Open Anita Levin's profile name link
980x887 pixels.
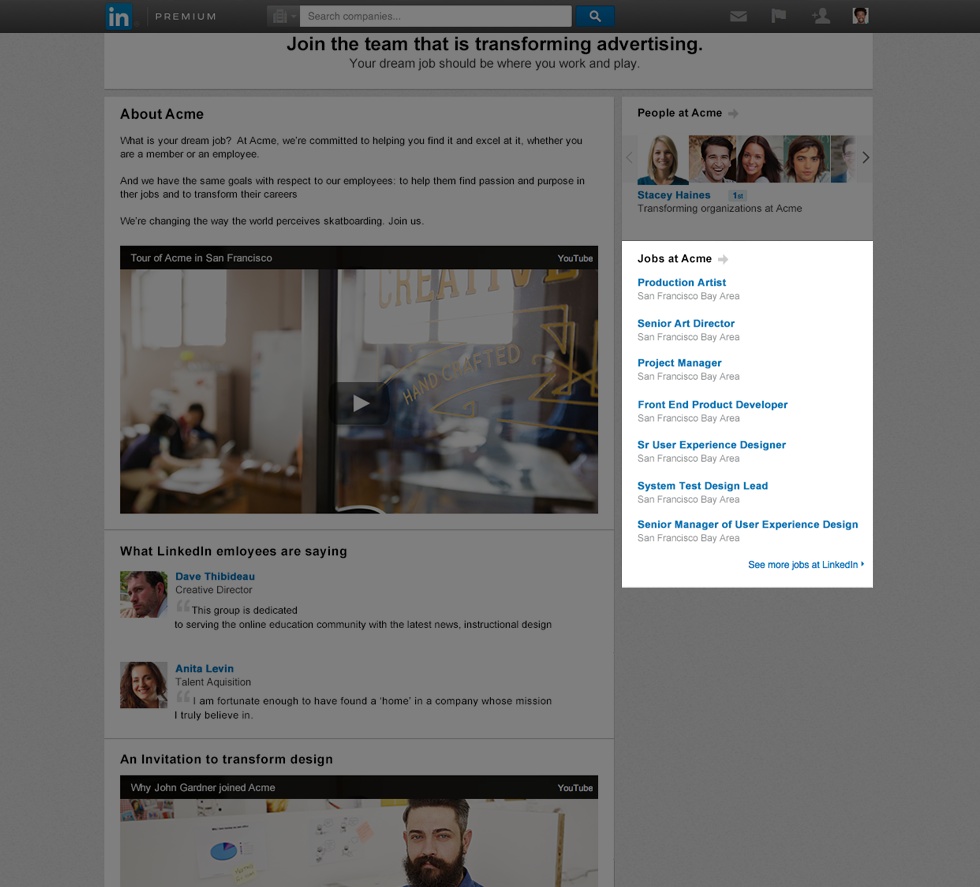(204, 669)
